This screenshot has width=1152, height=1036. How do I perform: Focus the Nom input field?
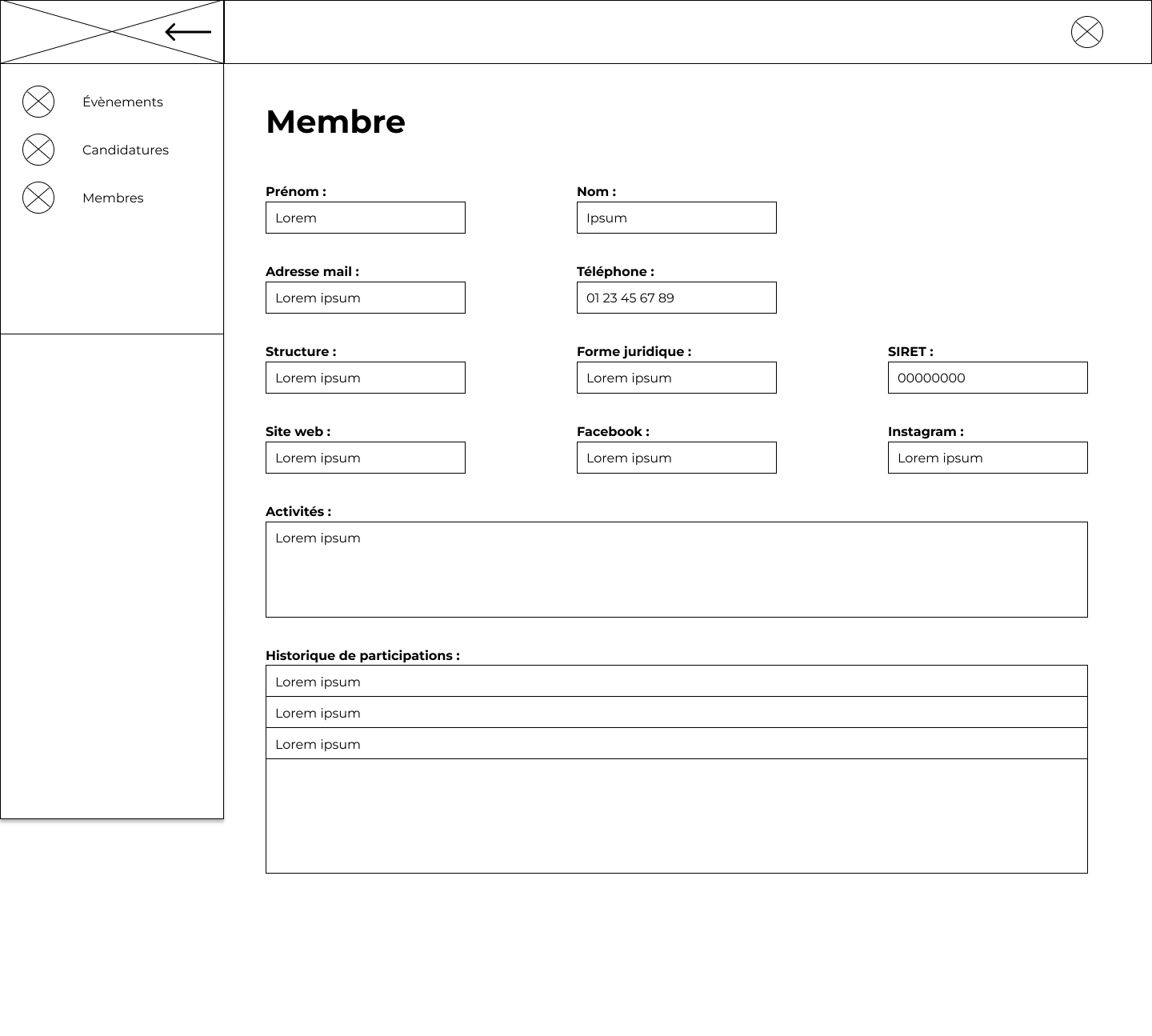pyautogui.click(x=677, y=218)
